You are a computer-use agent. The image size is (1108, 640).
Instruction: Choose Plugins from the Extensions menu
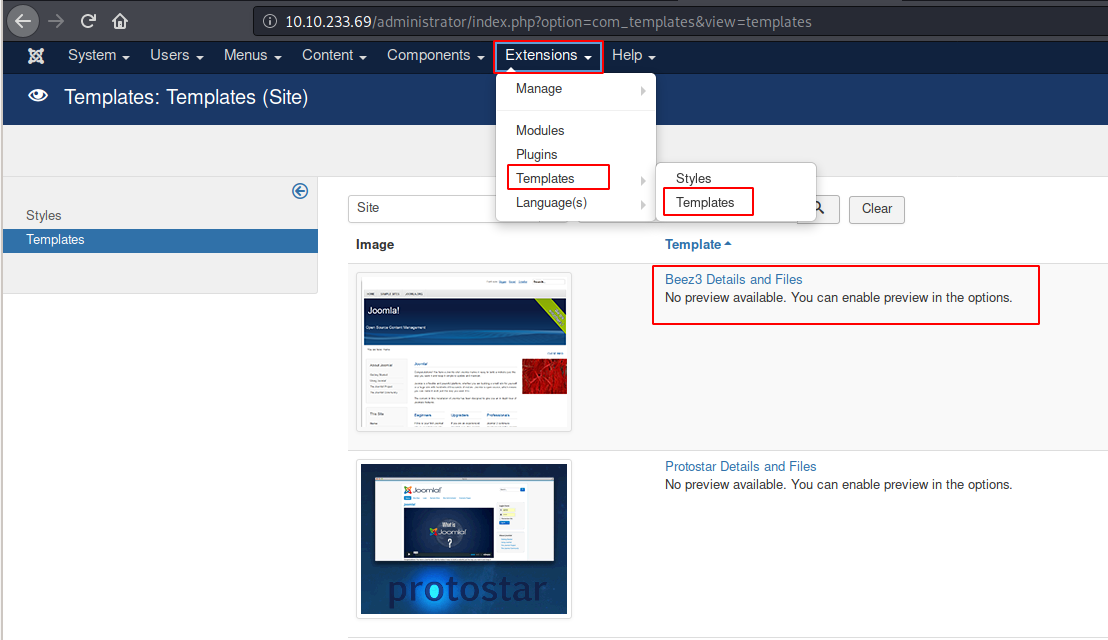[x=537, y=154]
